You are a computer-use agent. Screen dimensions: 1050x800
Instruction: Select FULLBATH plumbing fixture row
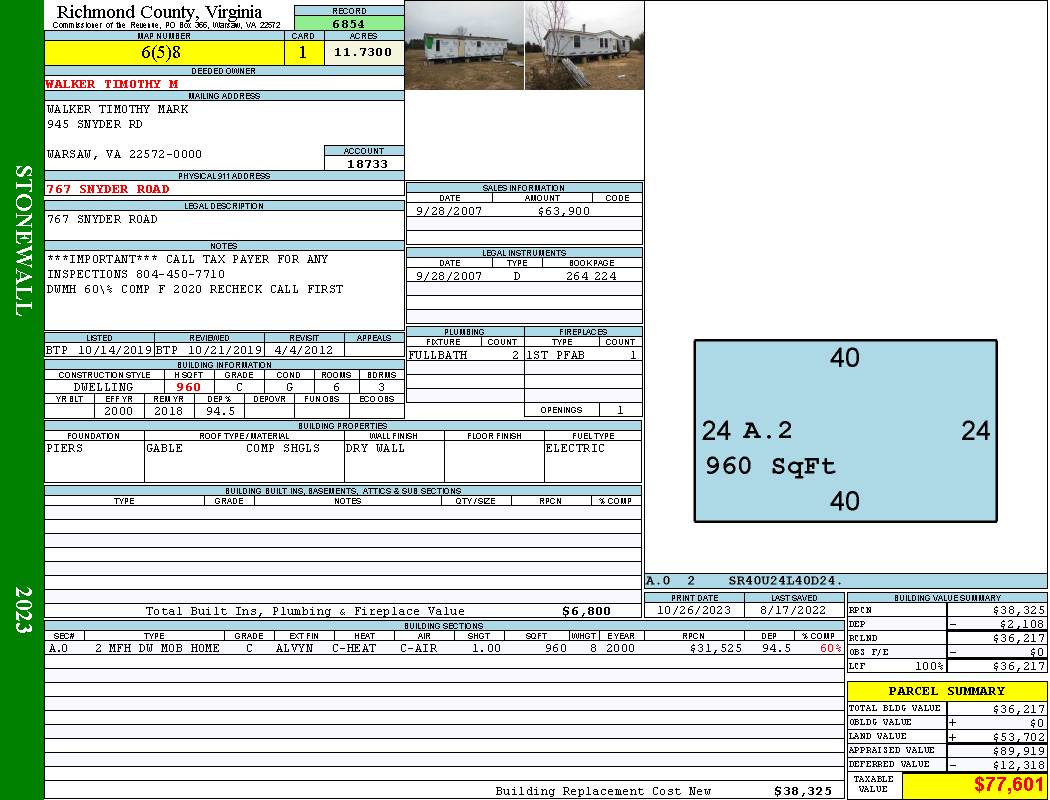point(465,355)
